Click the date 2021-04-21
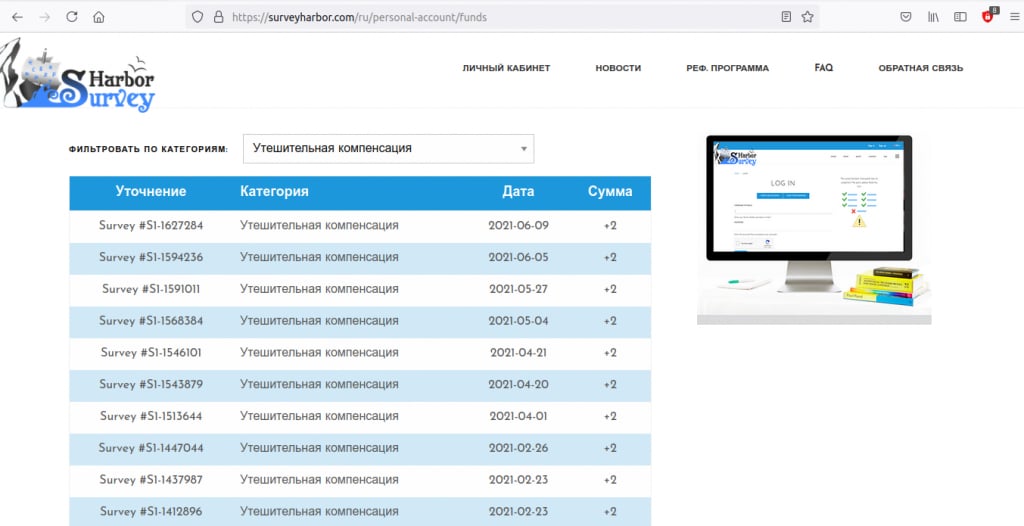Viewport: 1024px width, 526px height. coord(519,352)
